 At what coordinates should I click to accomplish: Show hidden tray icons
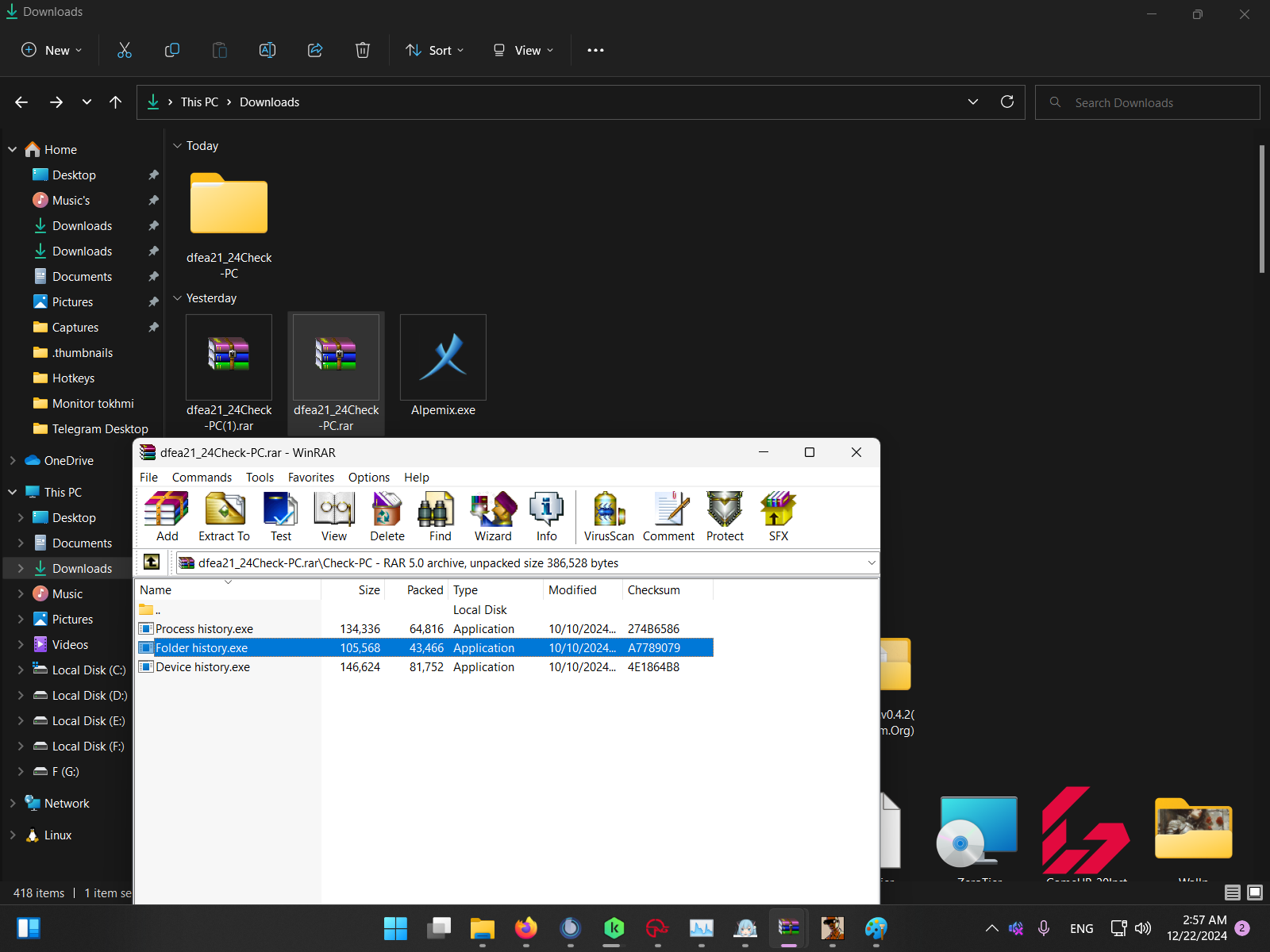[992, 928]
